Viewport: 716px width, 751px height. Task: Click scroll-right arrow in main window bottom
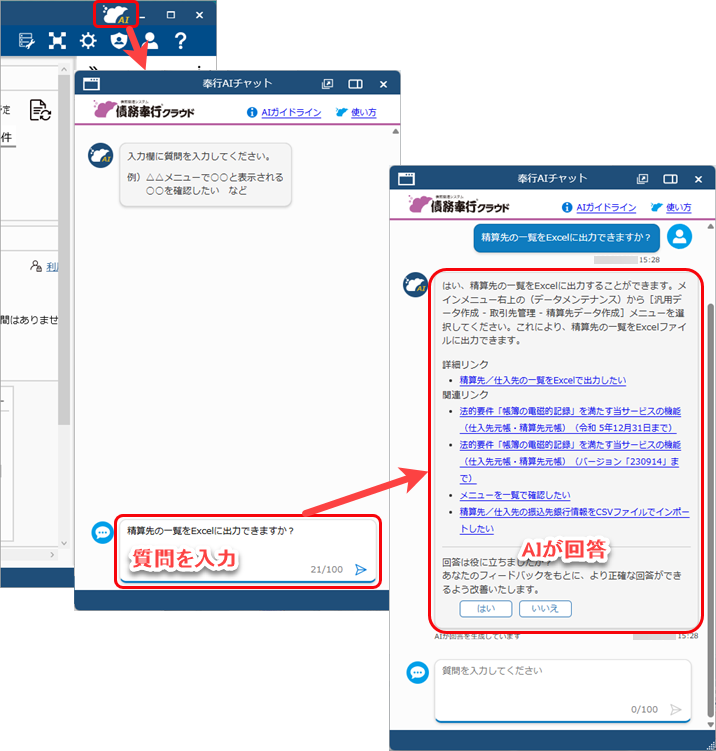(x=52, y=555)
